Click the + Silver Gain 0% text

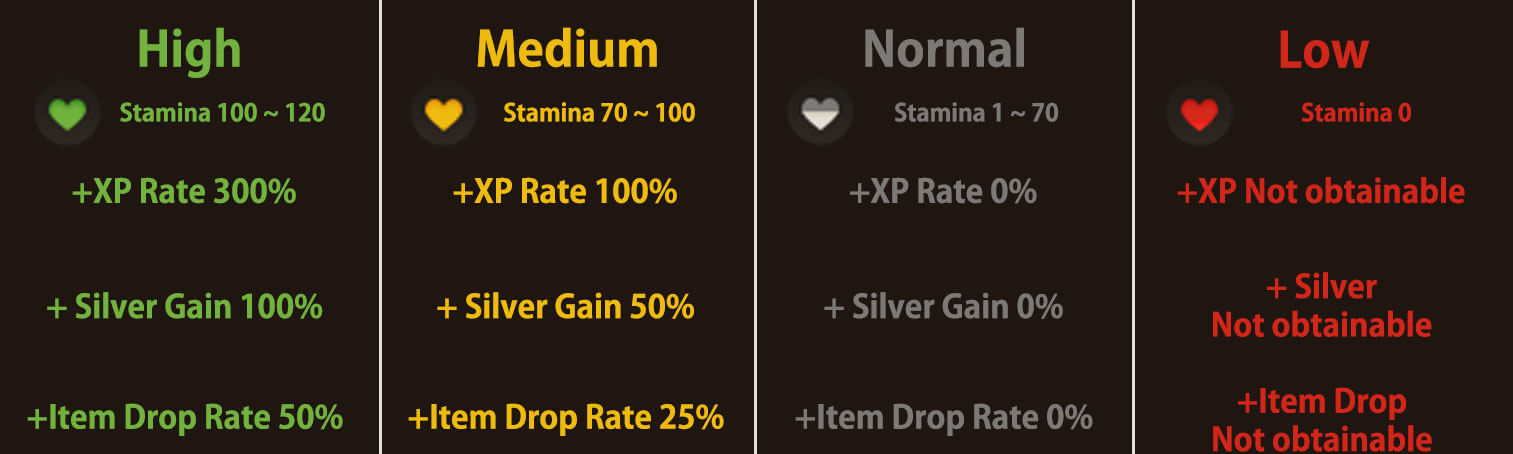(x=943, y=306)
